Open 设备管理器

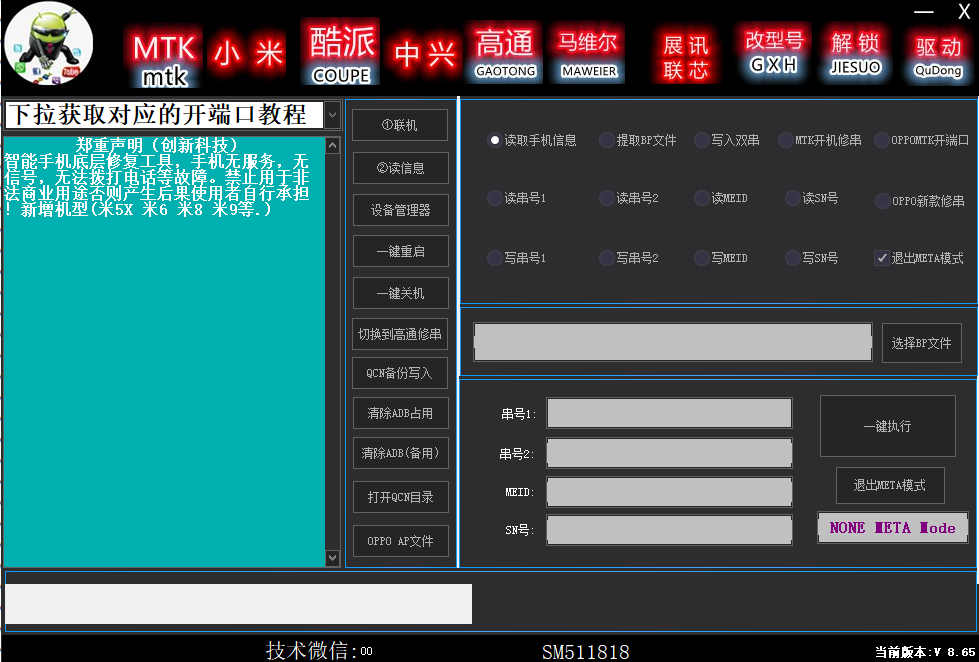[x=400, y=210]
